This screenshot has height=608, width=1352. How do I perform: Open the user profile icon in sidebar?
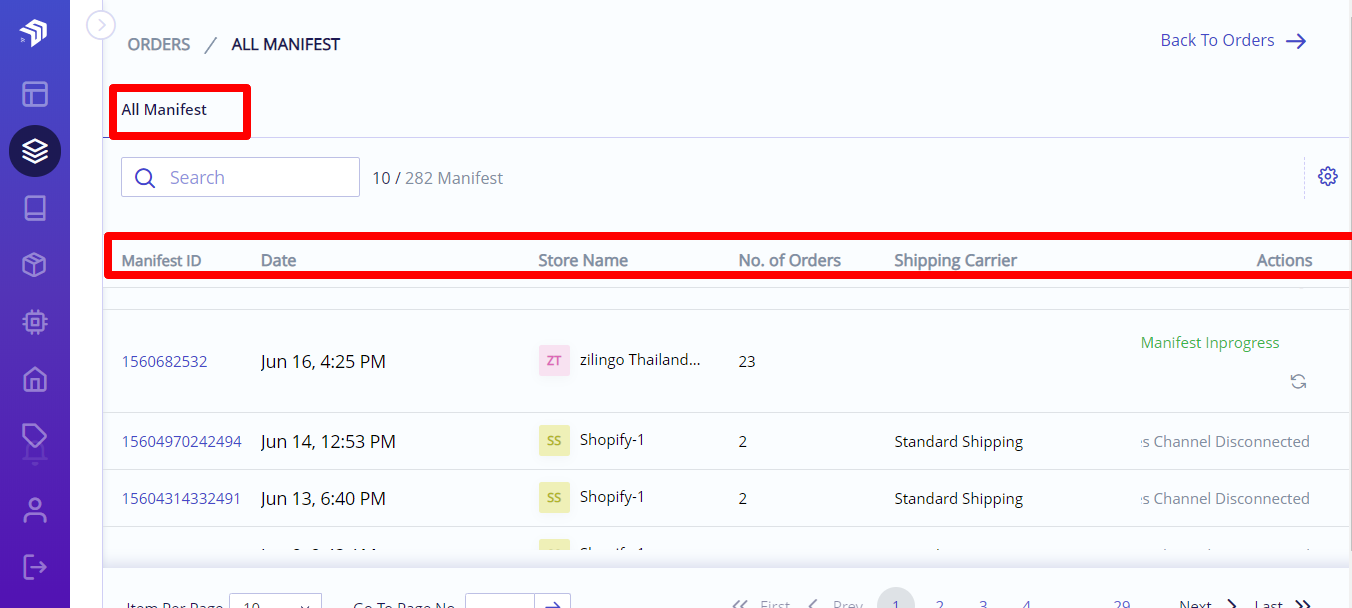(35, 510)
